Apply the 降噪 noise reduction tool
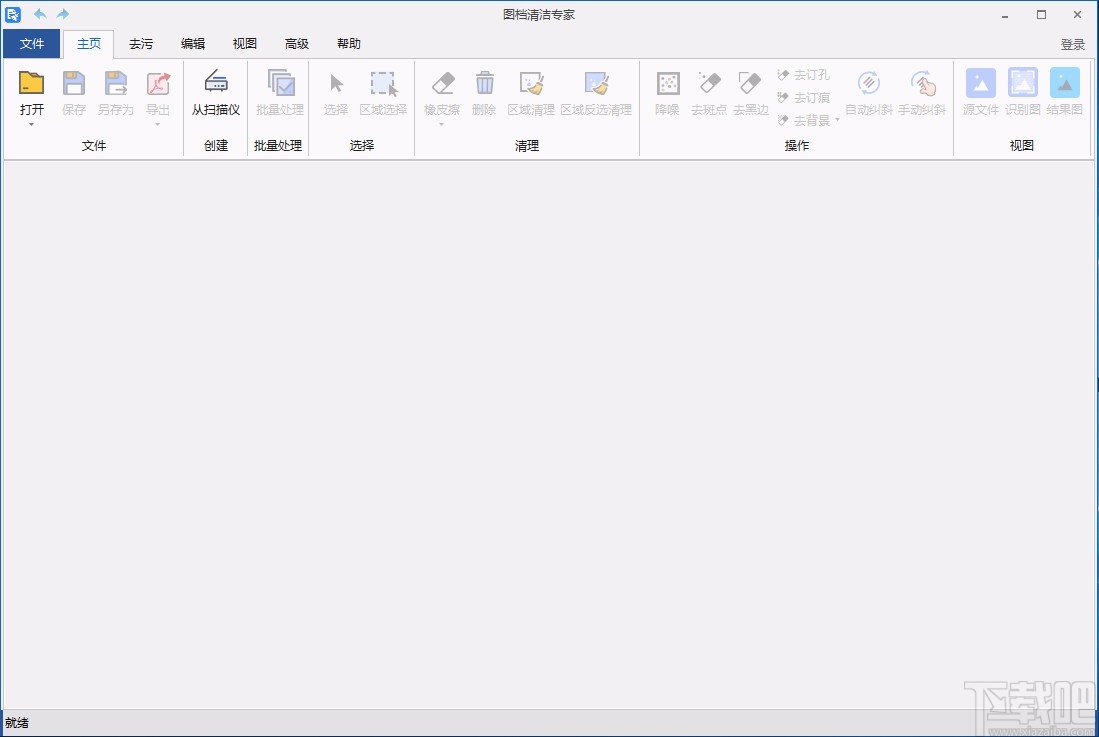 tap(666, 95)
